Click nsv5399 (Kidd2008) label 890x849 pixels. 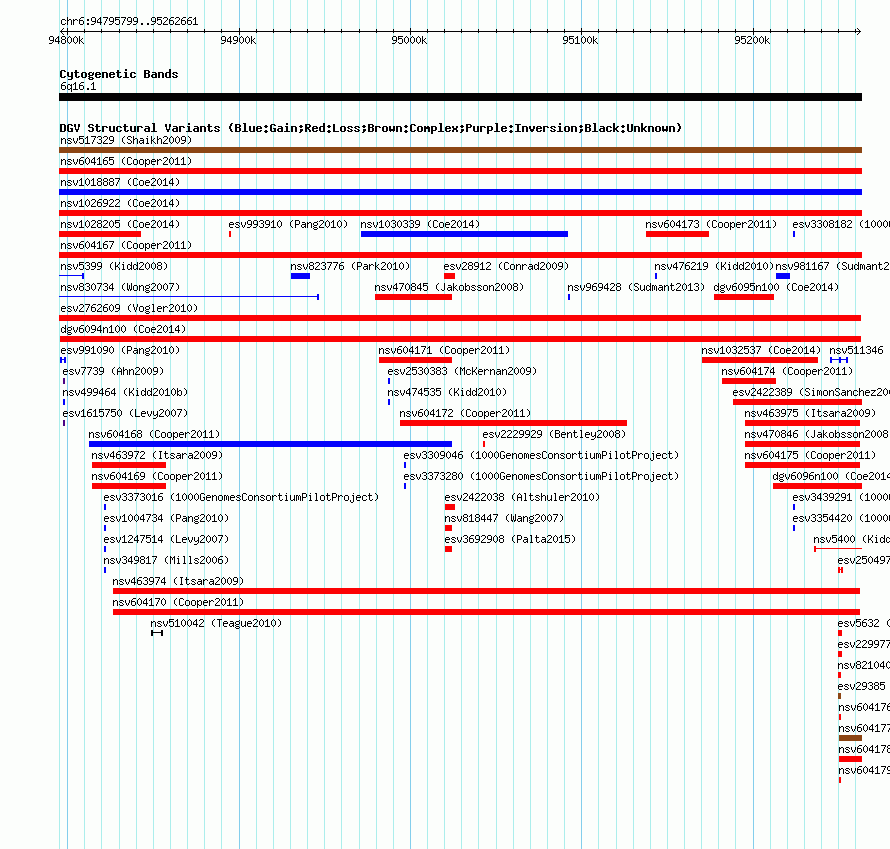(114, 266)
